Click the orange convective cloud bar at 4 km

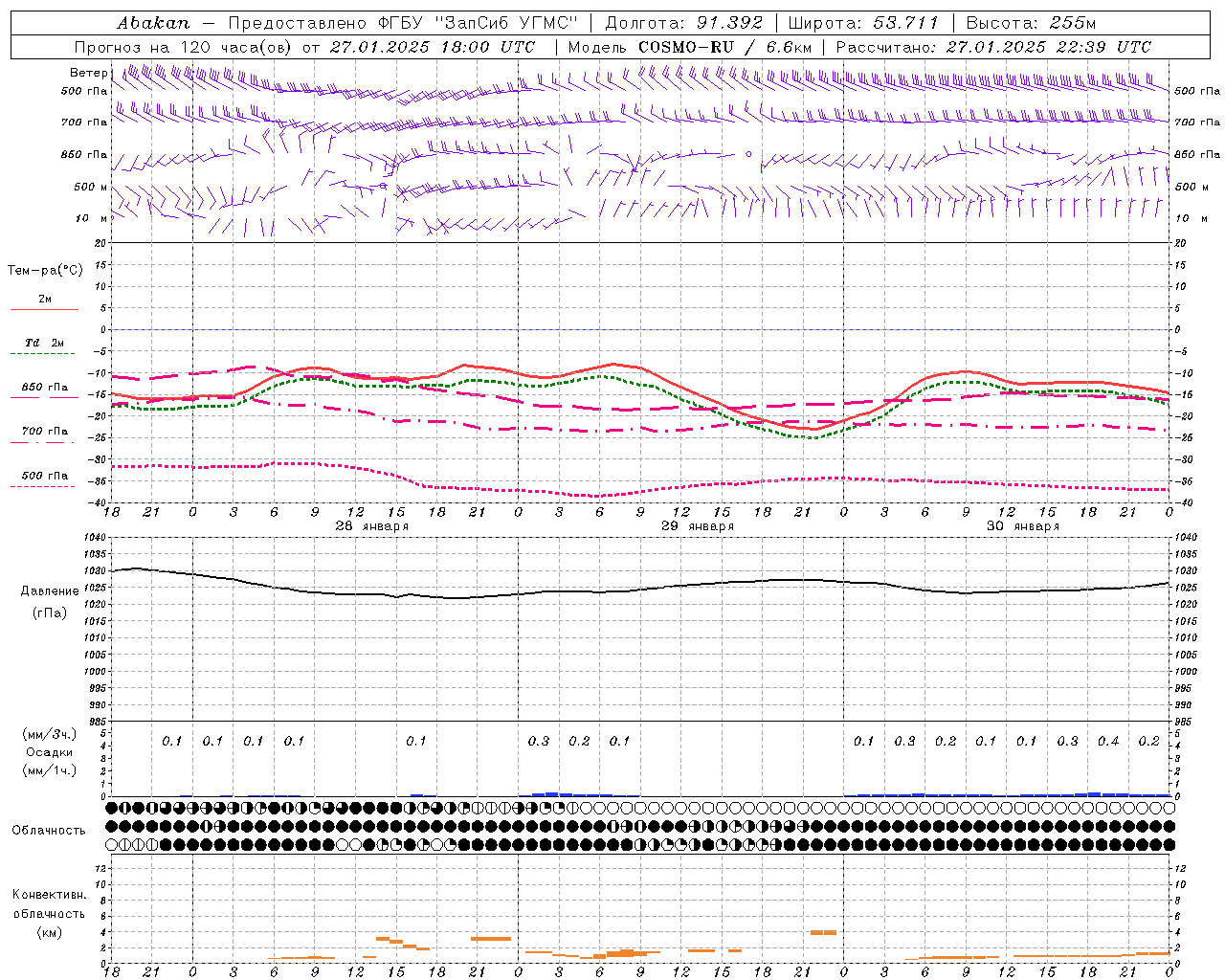pyautogui.click(x=823, y=932)
